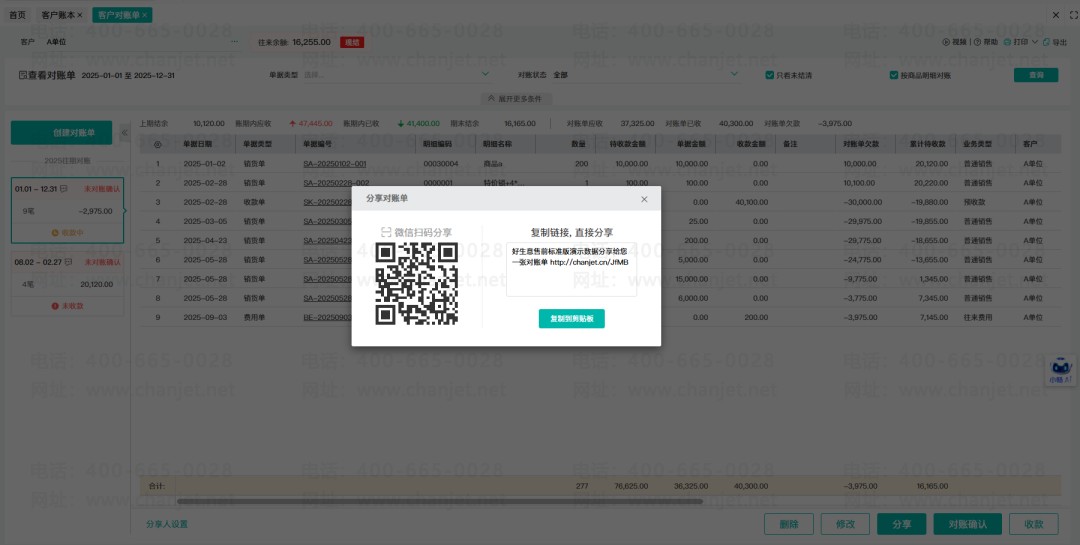Open the 帮助 help icon
The height and width of the screenshot is (545, 1080).
click(977, 42)
